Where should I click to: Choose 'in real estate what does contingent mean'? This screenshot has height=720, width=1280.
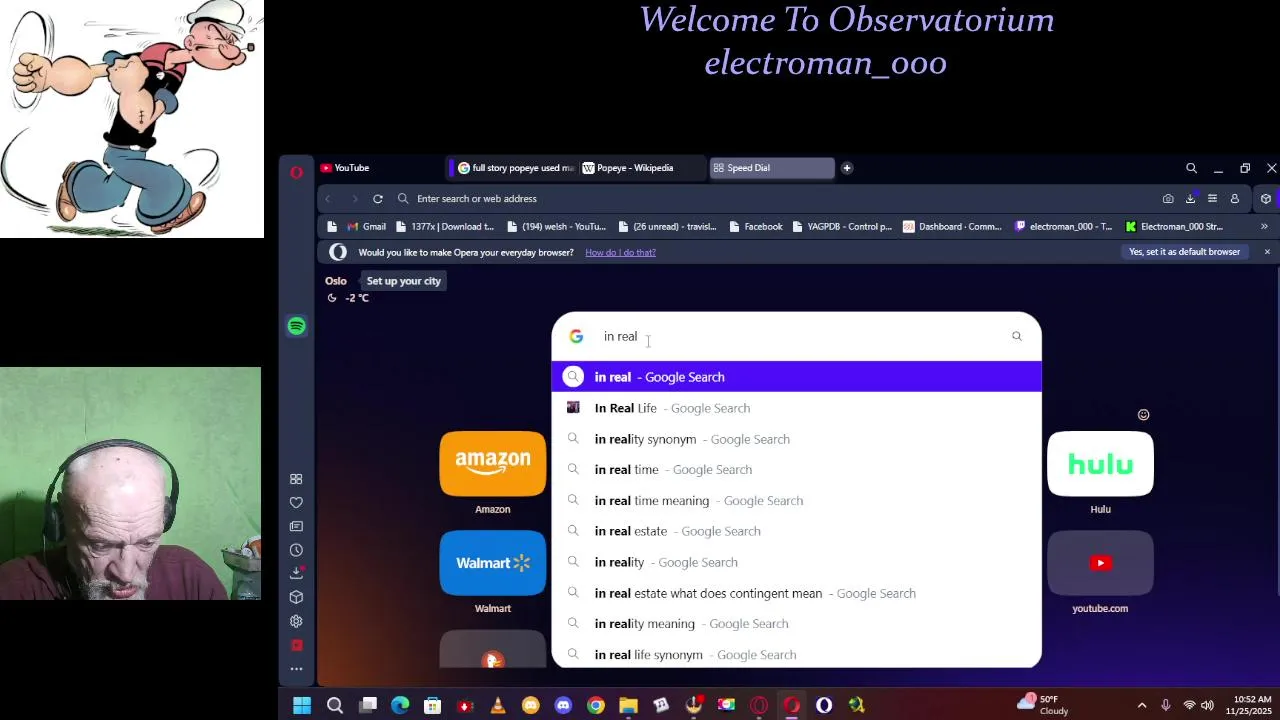(x=796, y=593)
